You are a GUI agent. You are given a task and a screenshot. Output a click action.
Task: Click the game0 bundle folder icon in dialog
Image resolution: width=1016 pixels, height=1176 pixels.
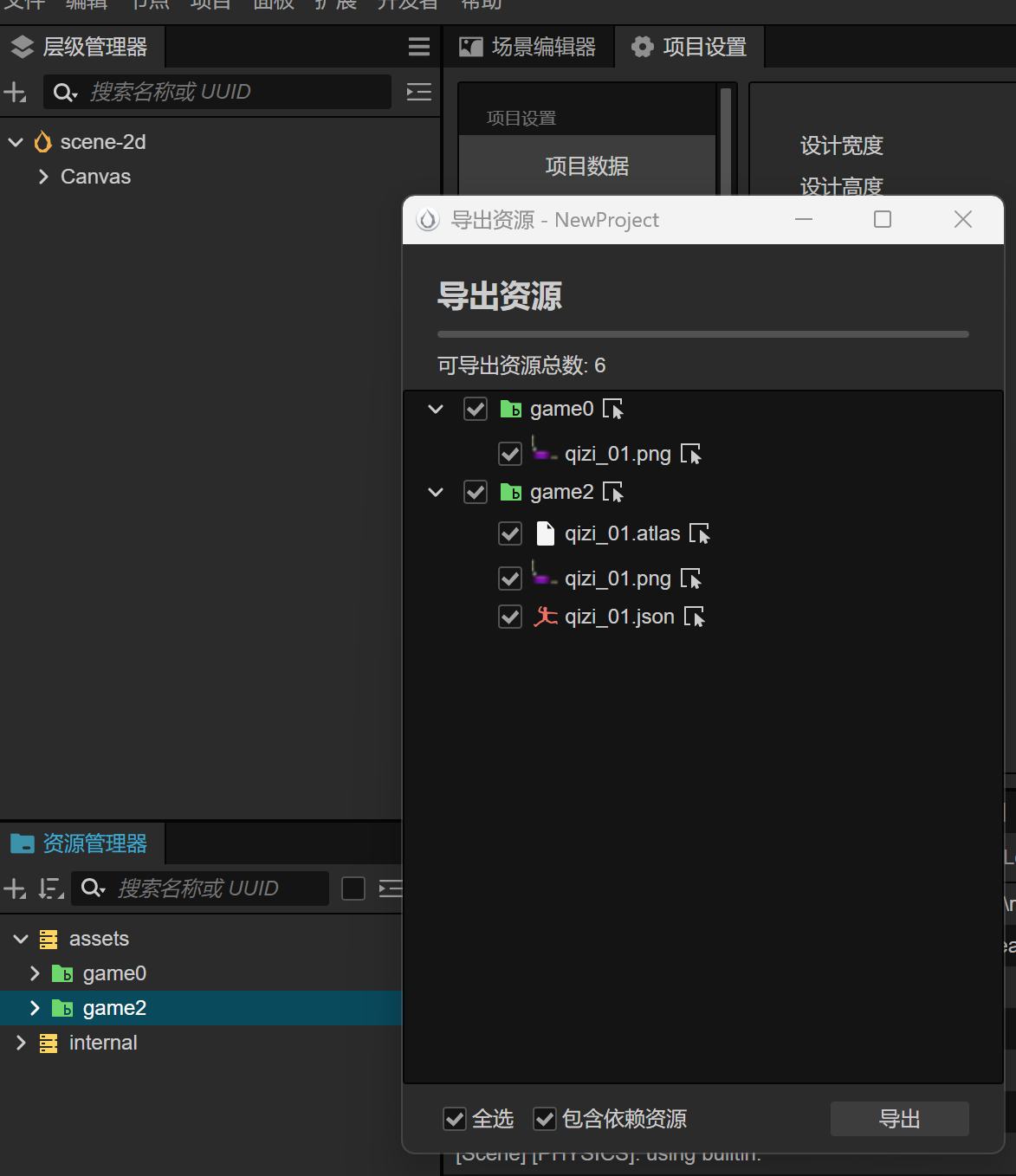click(511, 409)
